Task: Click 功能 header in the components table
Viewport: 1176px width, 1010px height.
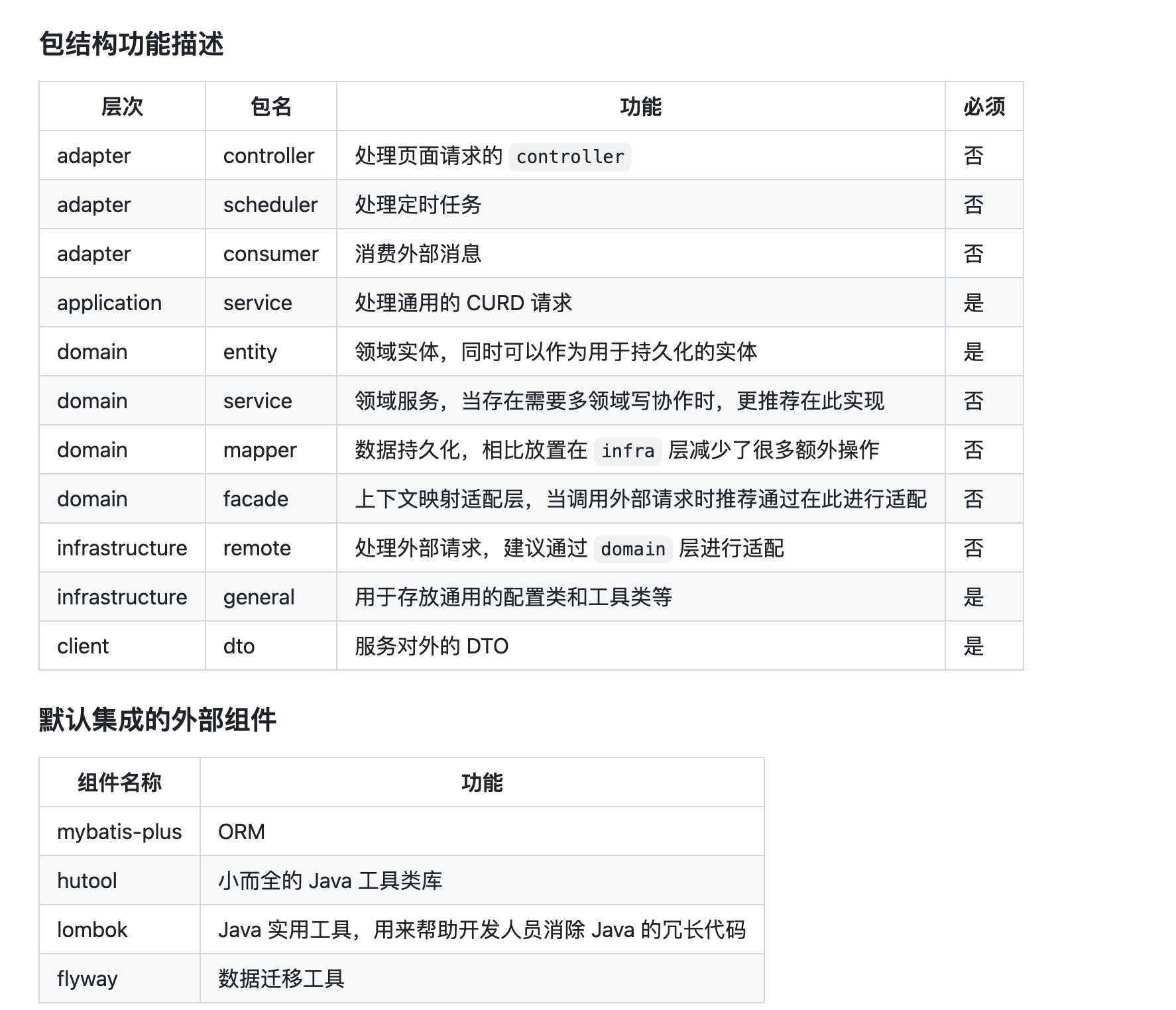Action: [482, 783]
